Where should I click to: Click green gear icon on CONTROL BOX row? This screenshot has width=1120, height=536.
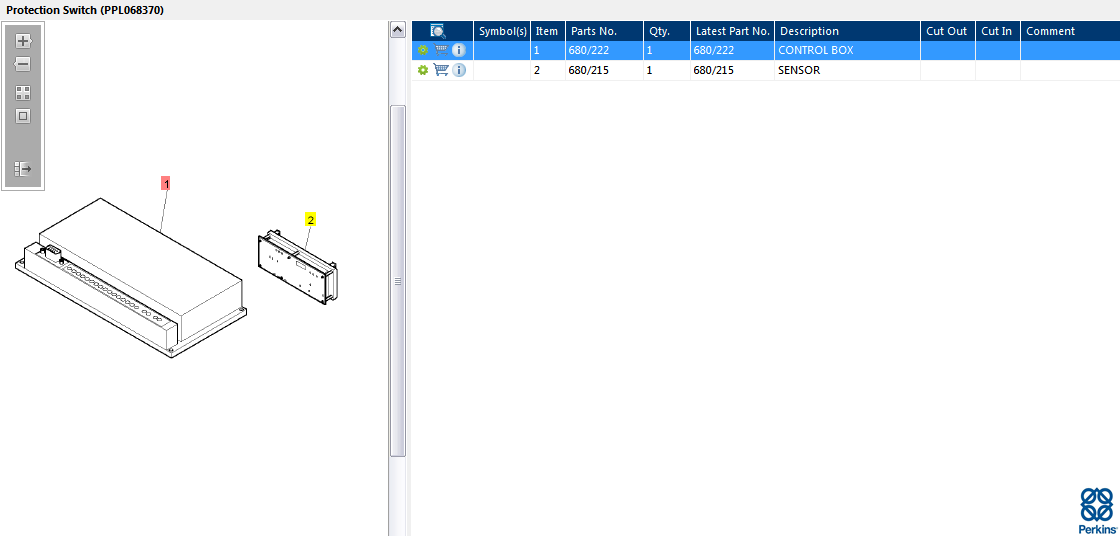(x=423, y=50)
